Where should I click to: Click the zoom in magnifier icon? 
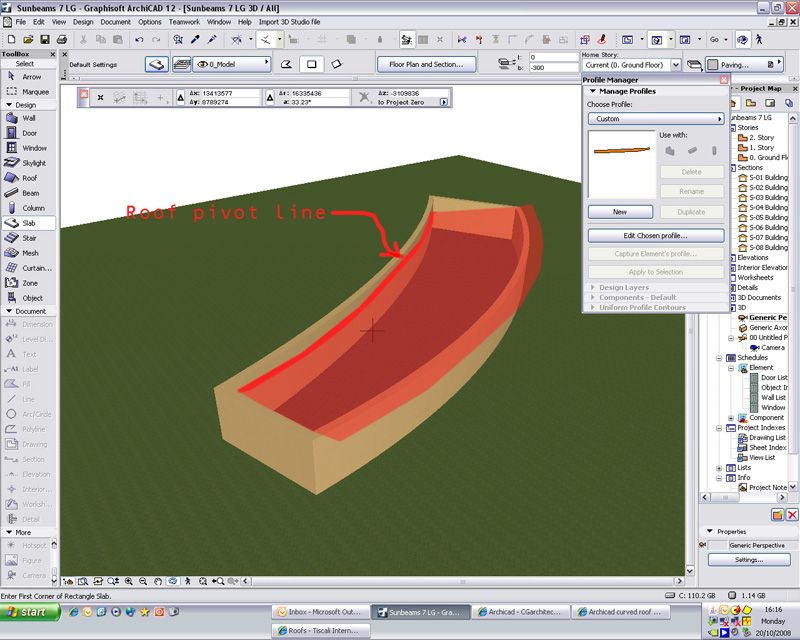point(129,581)
